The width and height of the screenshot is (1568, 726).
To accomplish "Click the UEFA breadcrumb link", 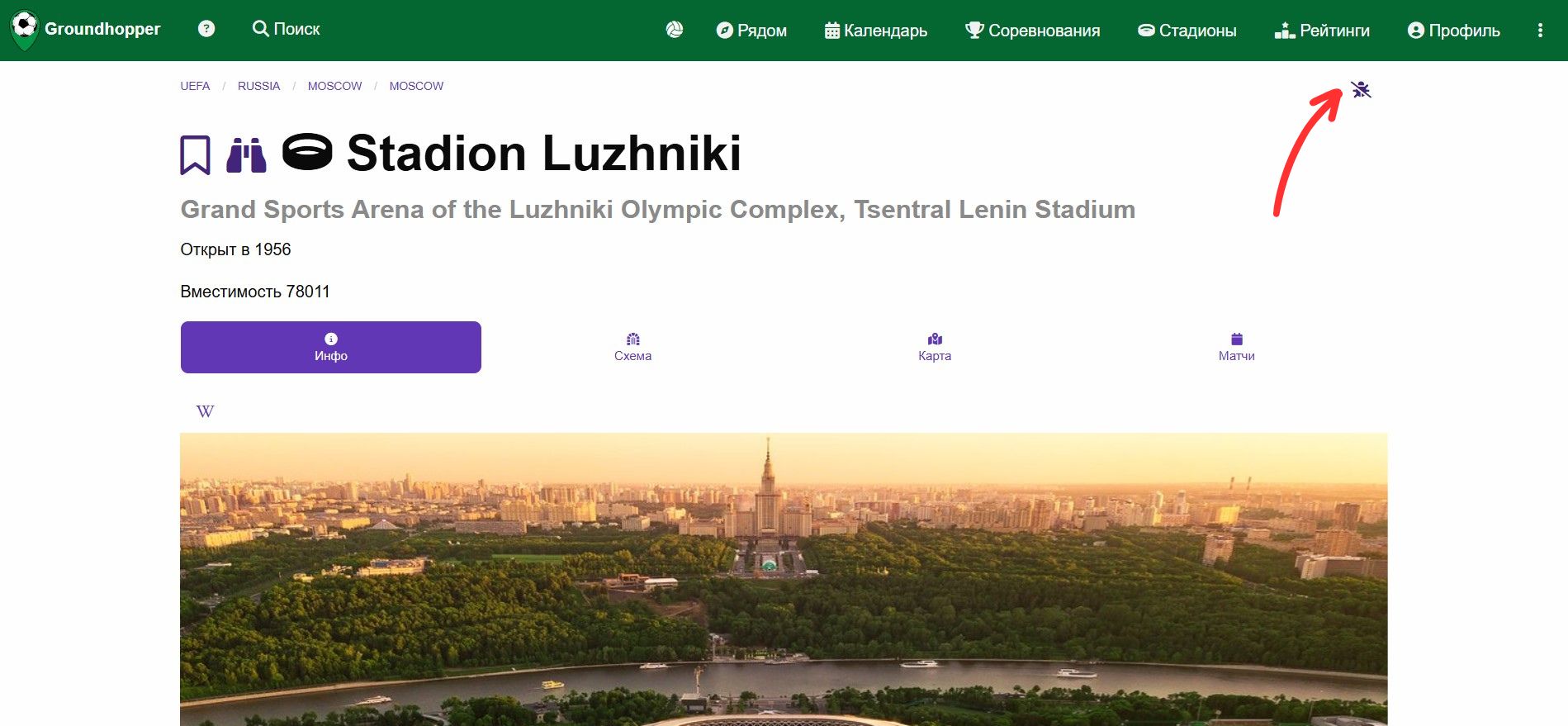I will click(x=195, y=86).
